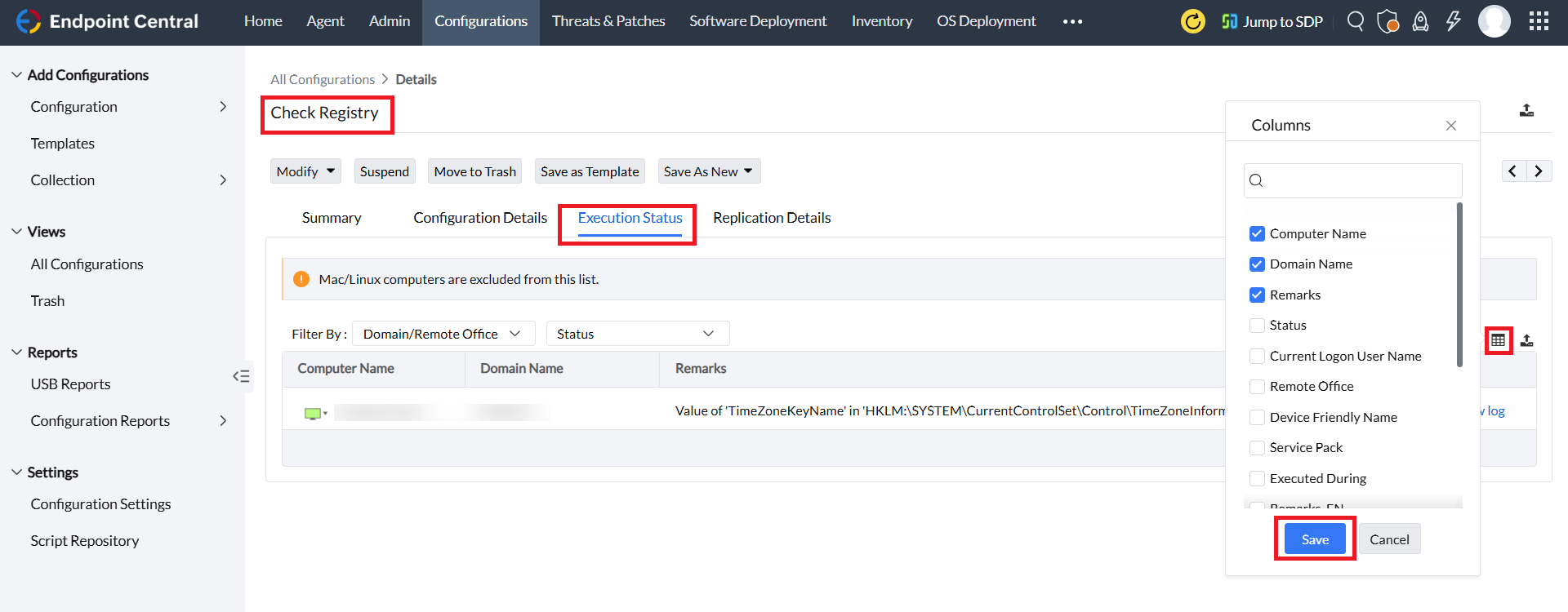
Task: Open the Status filter dropdown
Action: coord(637,334)
